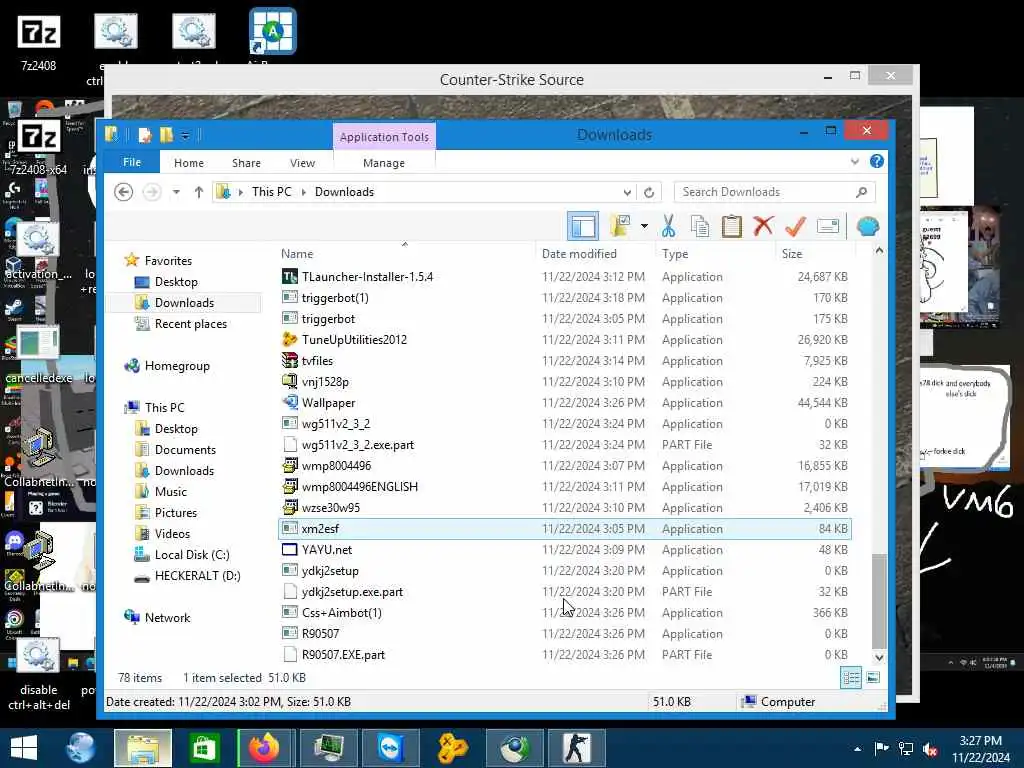Click the E-mail envelope toolbar icon
The width and height of the screenshot is (1024, 768).
827,227
